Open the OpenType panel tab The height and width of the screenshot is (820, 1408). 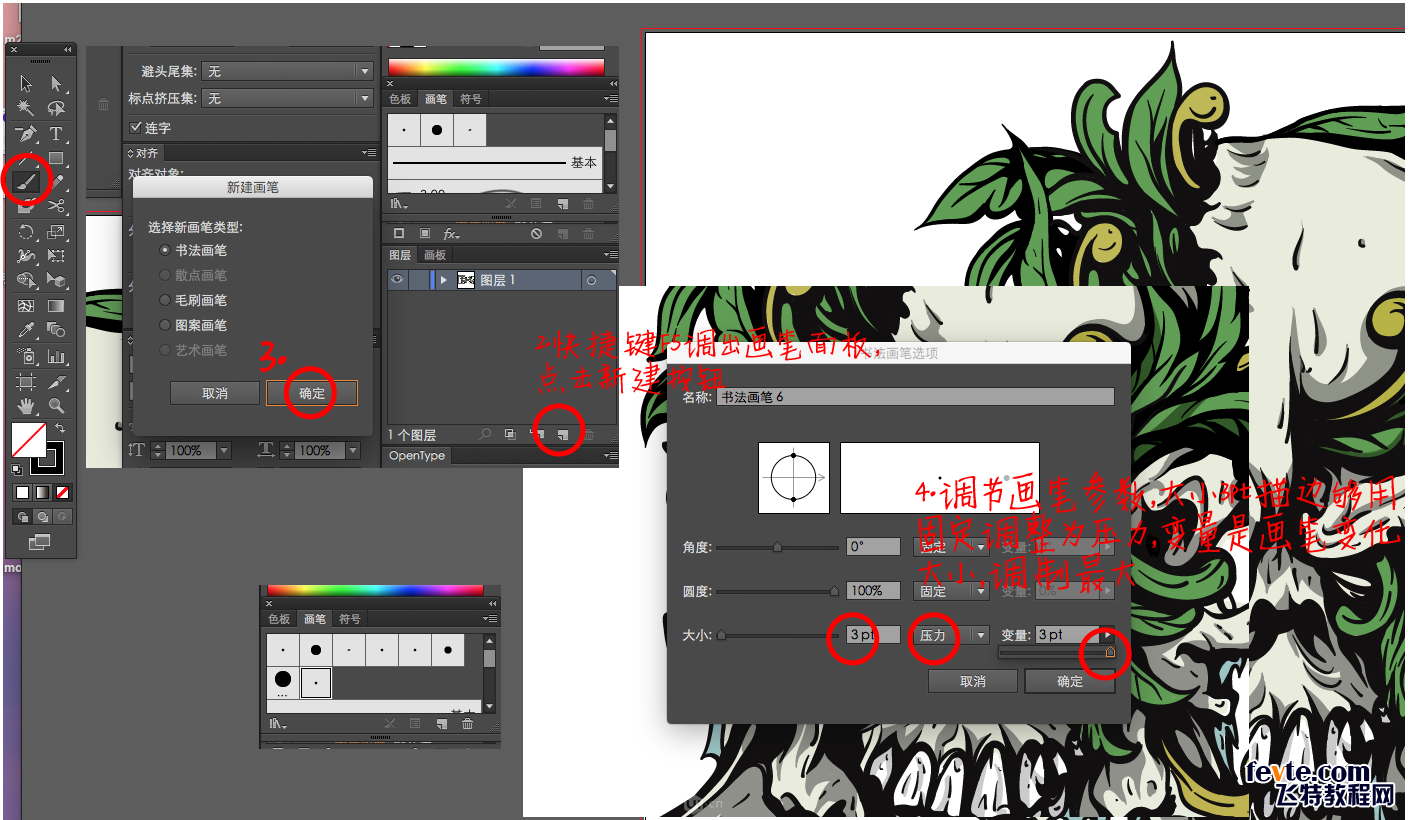pos(417,456)
